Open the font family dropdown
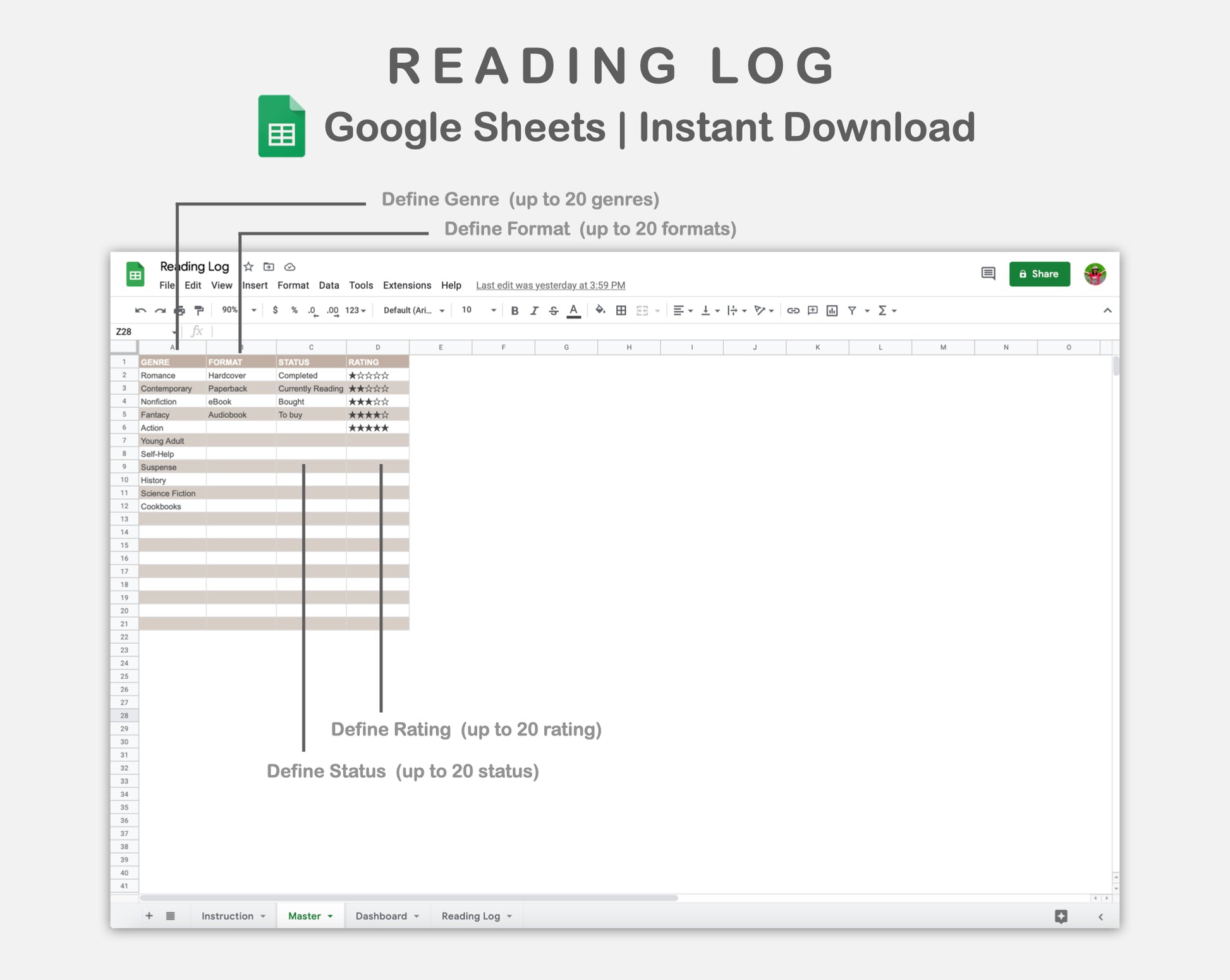Screen dimensions: 1230x980 coord(414,310)
